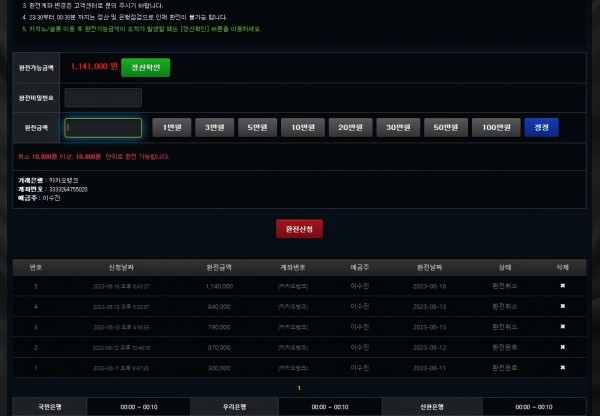The width and height of the screenshot is (600, 416).
Task: Click the green 정산확인 button
Action: tap(145, 68)
